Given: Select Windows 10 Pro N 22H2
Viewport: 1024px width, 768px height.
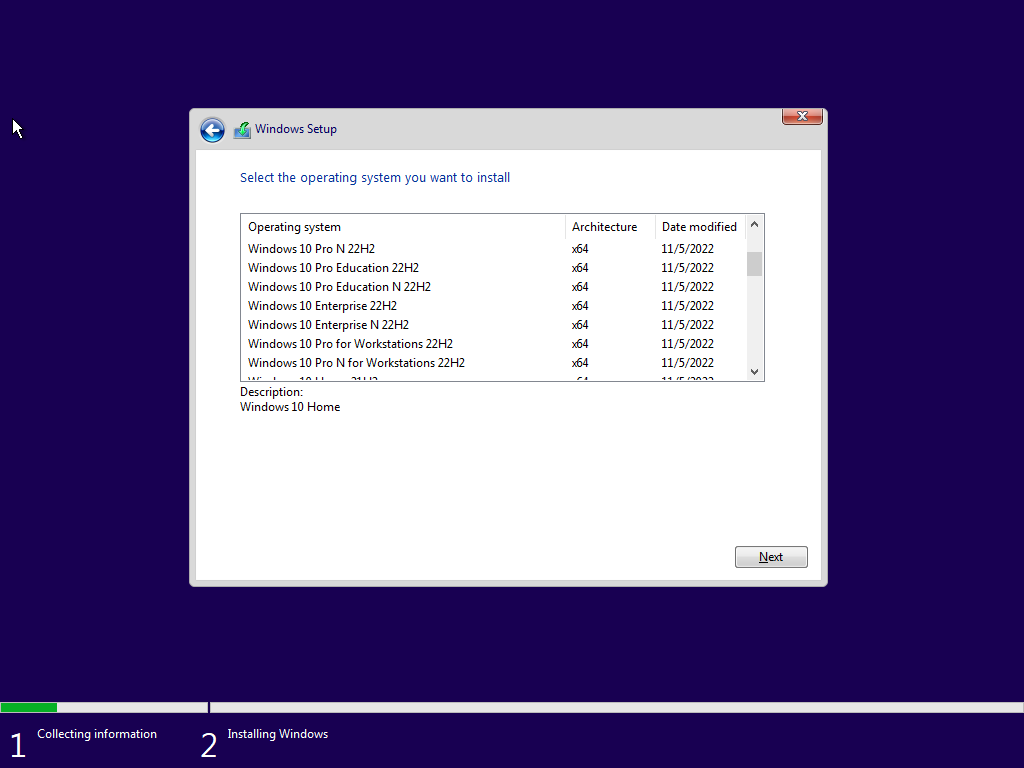Looking at the screenshot, I should pos(493,249).
